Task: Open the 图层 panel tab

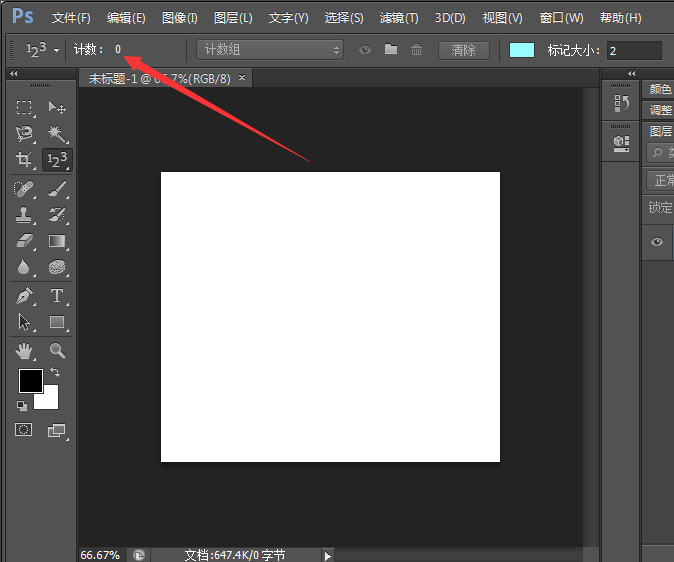Action: pyautogui.click(x=660, y=131)
